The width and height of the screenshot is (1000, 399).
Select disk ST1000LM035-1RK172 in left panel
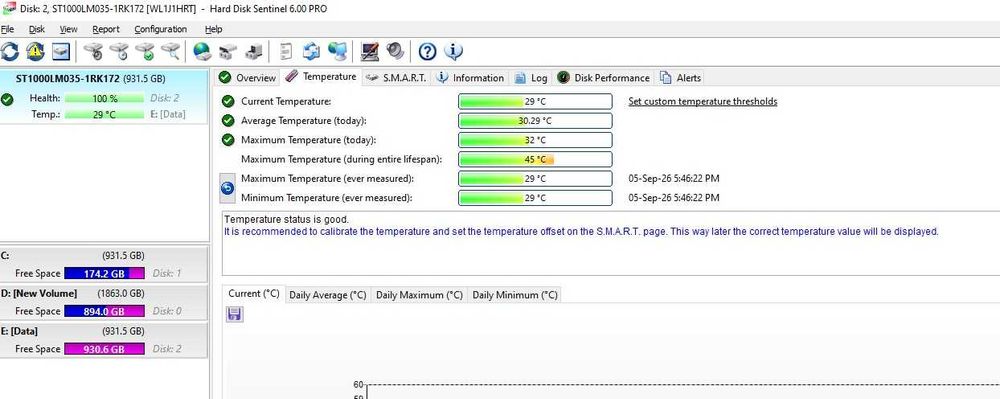[104, 97]
